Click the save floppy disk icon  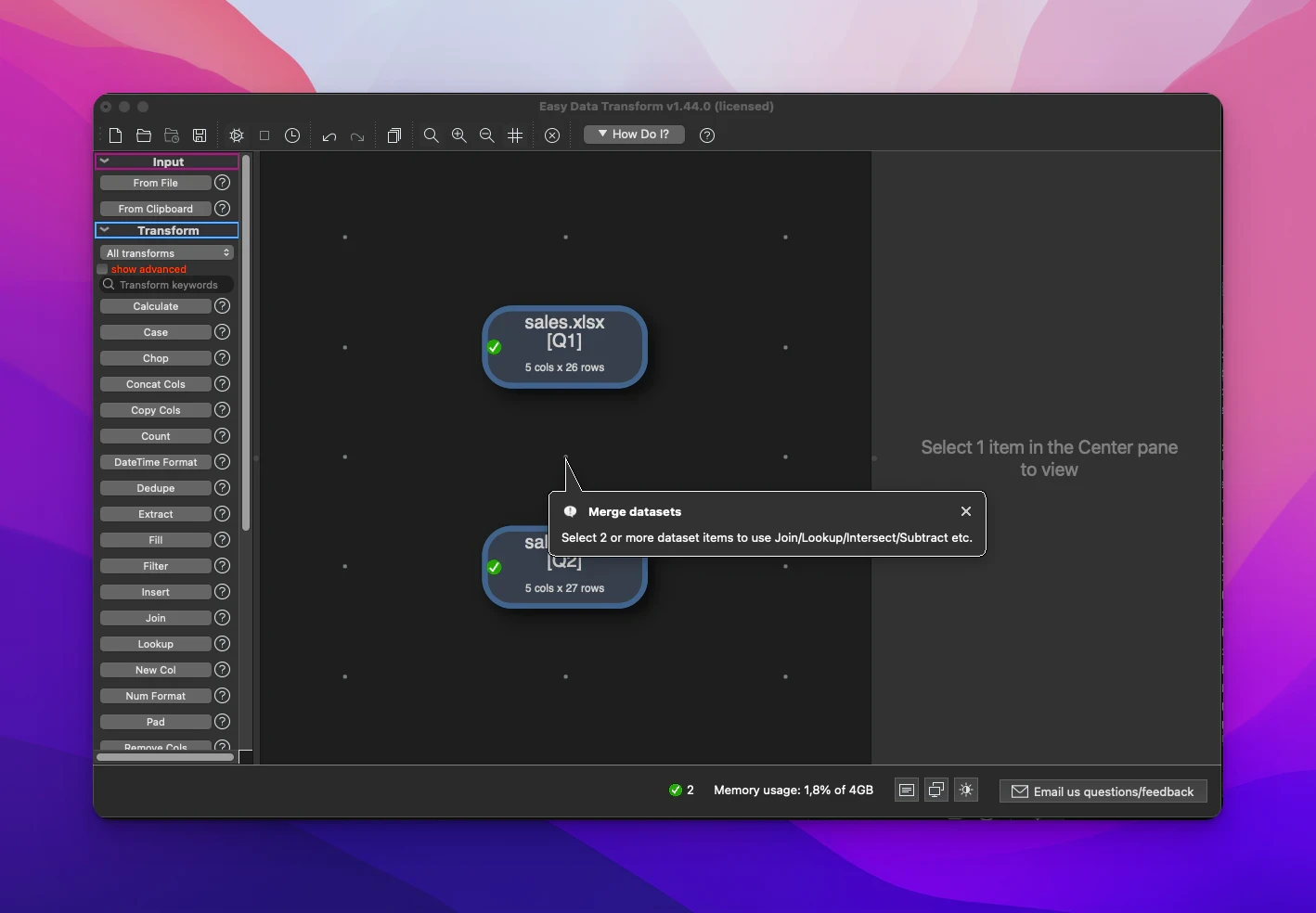coord(200,135)
